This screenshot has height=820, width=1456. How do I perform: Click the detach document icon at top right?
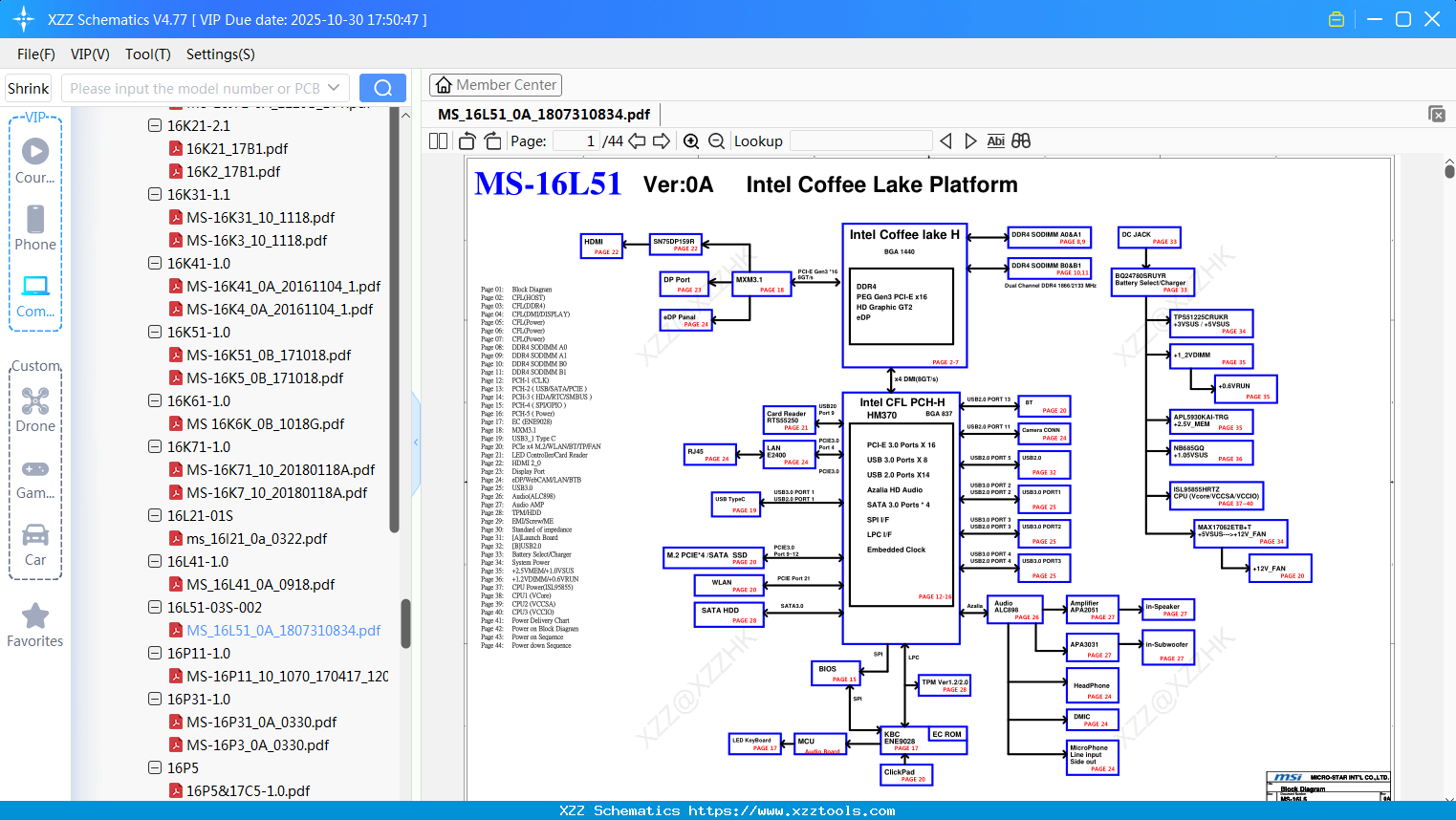1437,114
